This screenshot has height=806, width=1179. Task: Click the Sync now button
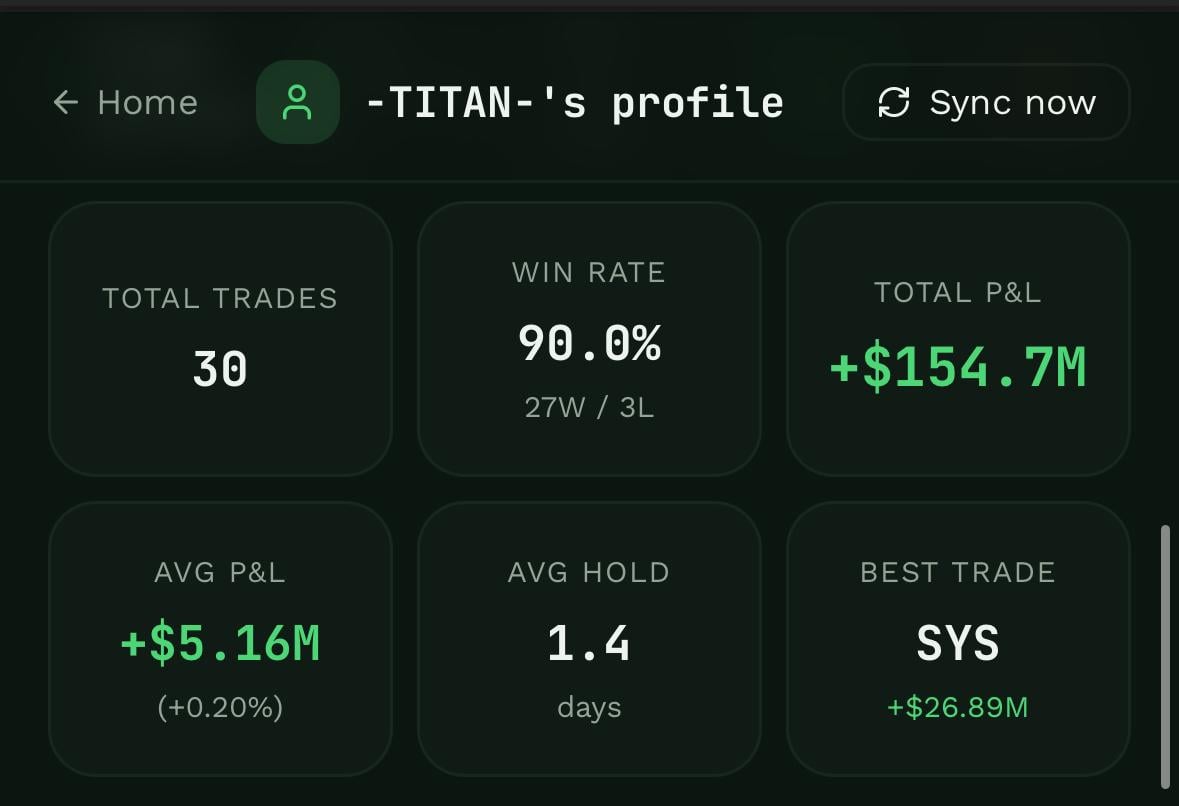point(986,102)
